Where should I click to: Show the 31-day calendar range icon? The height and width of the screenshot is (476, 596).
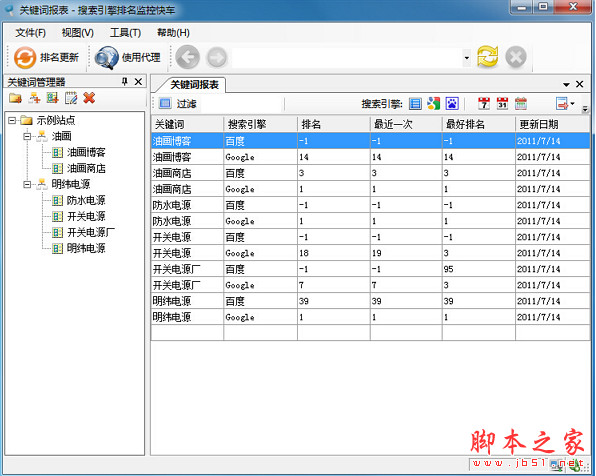(x=502, y=103)
